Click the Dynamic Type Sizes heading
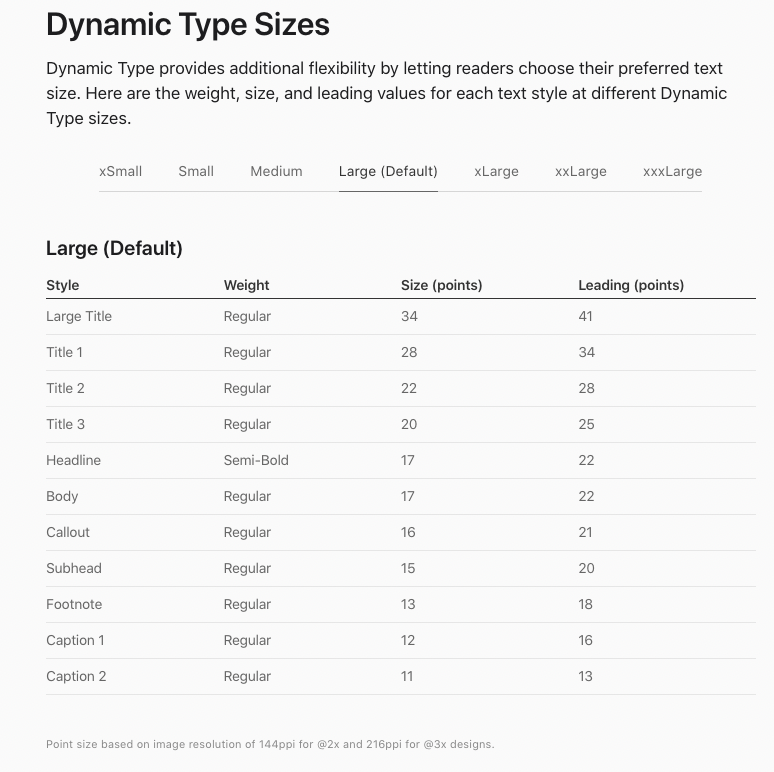774x772 pixels. 188,25
